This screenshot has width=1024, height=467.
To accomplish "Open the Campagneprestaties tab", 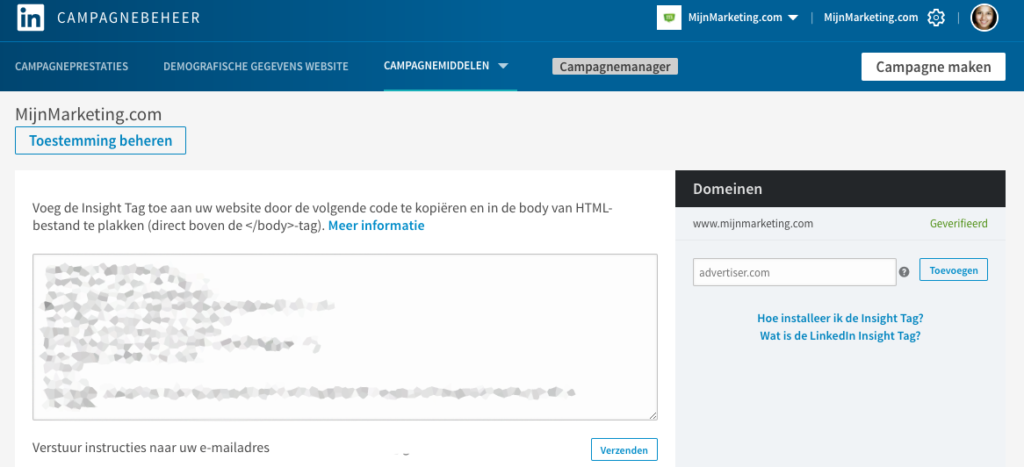I will pos(72,66).
